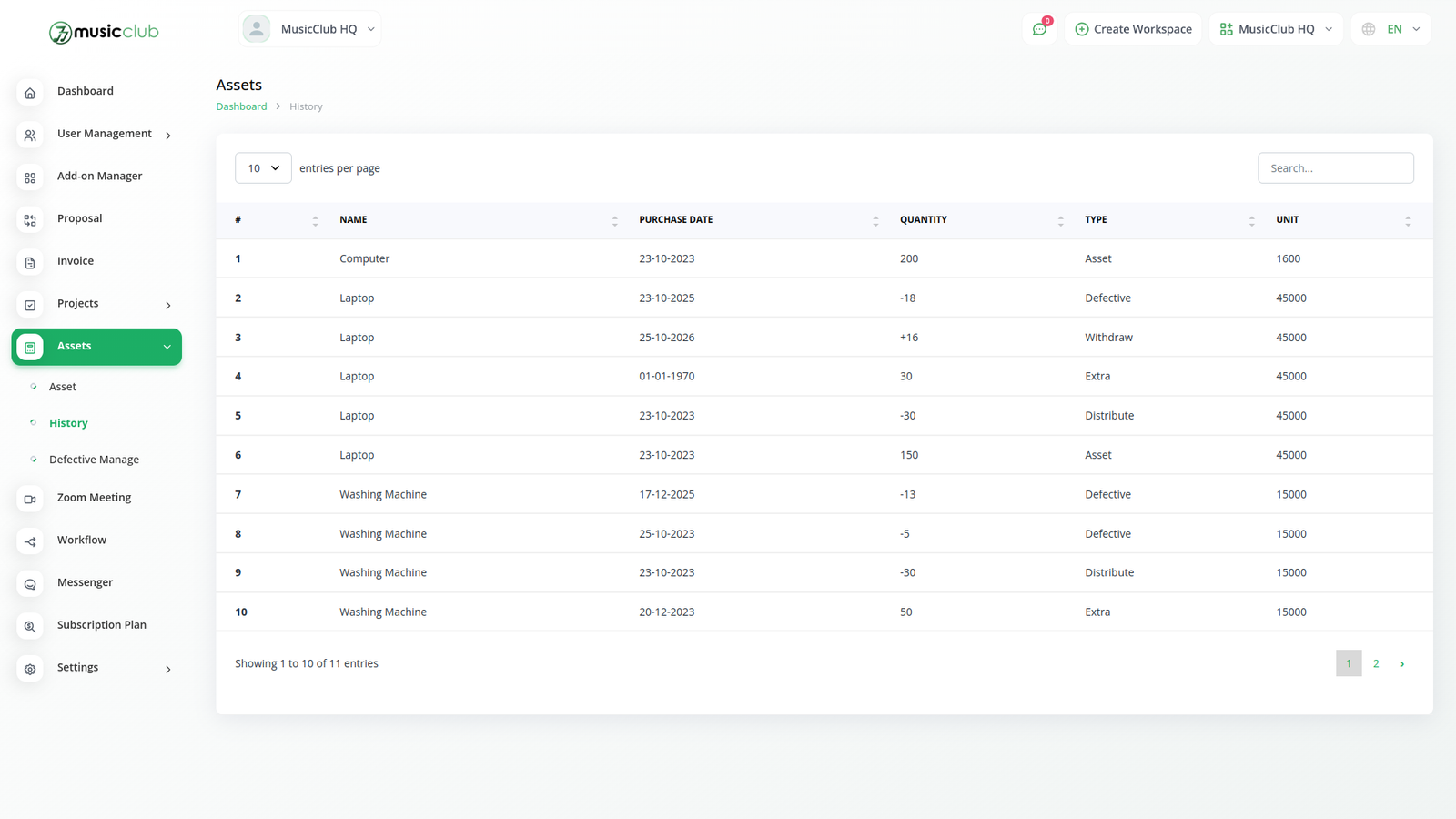Click the Add-on Manager grid icon
The height and width of the screenshot is (819, 1456).
pos(30,177)
